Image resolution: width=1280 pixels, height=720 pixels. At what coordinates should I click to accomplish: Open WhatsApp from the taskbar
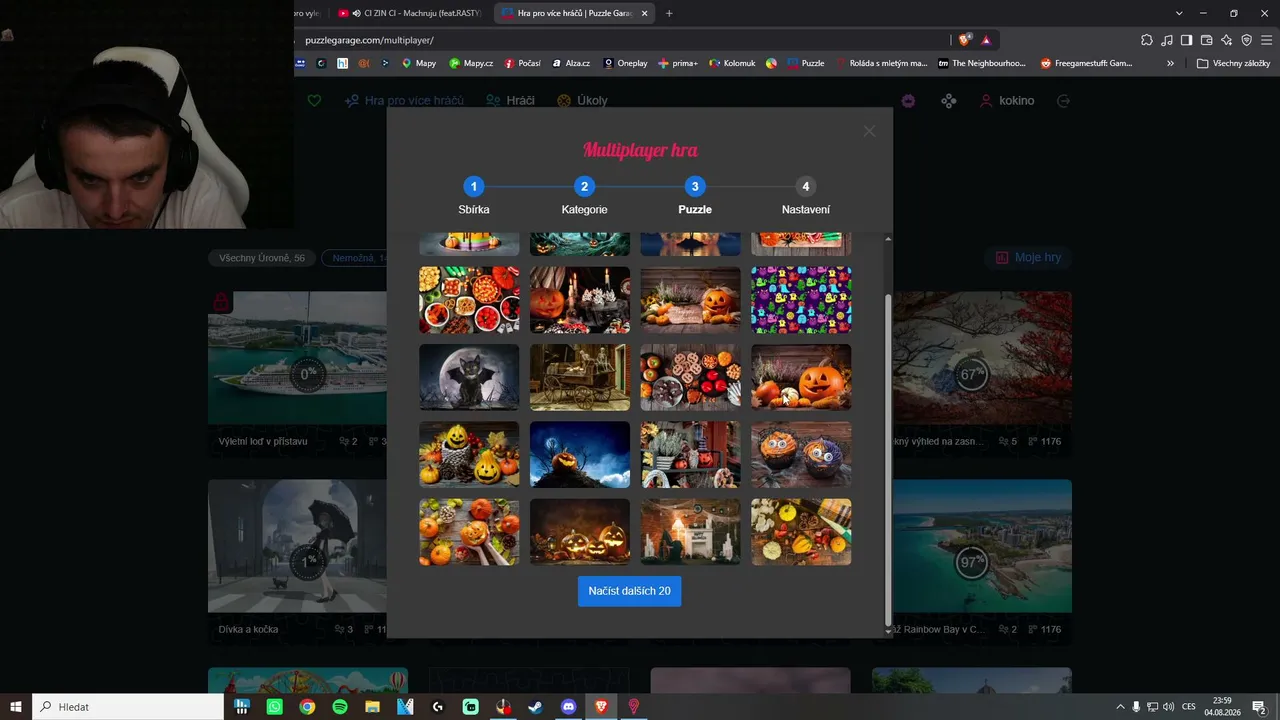coord(274,707)
